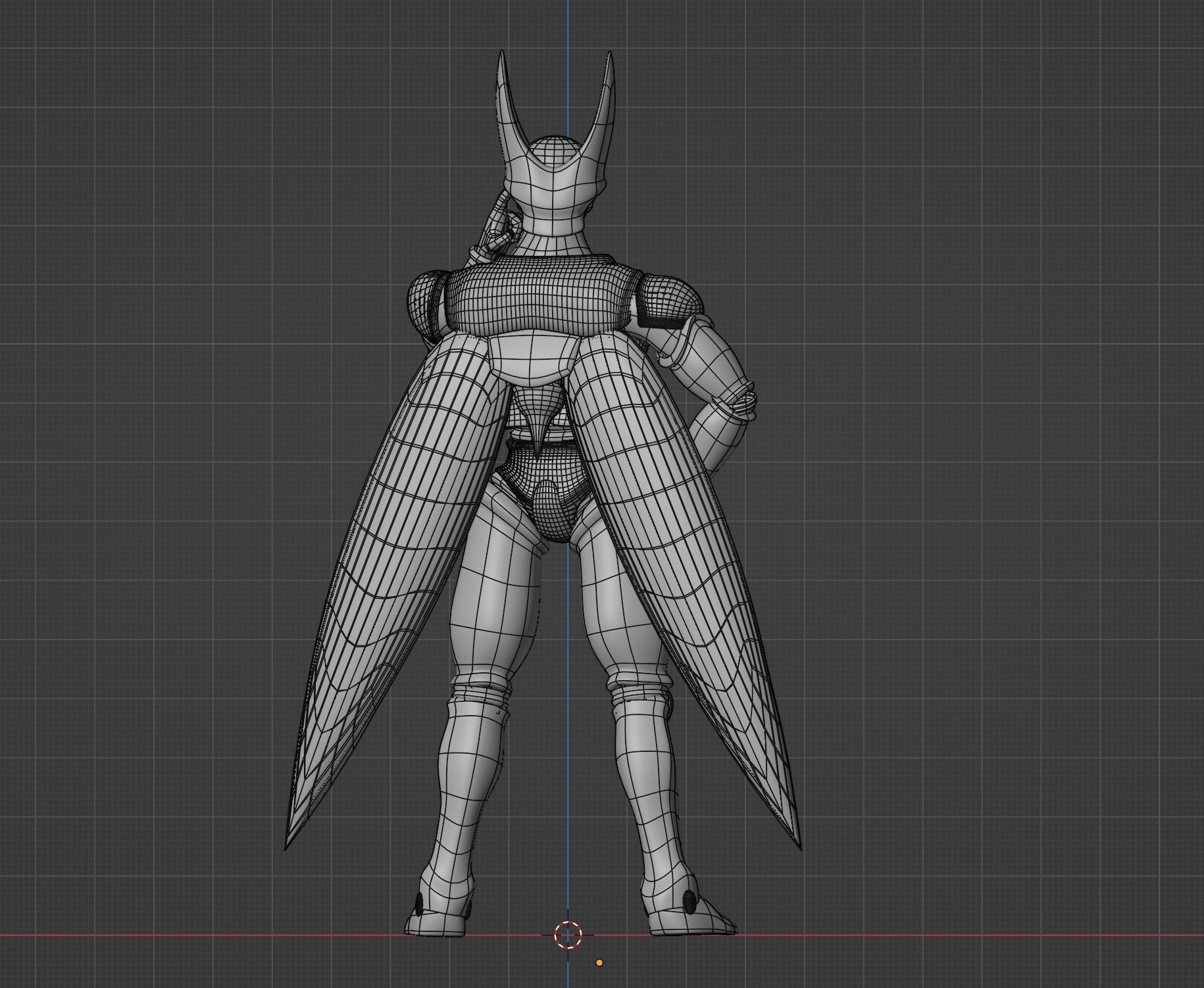Viewport: 1204px width, 988px height.
Task: Select the back plate below the chest band
Action: click(534, 358)
